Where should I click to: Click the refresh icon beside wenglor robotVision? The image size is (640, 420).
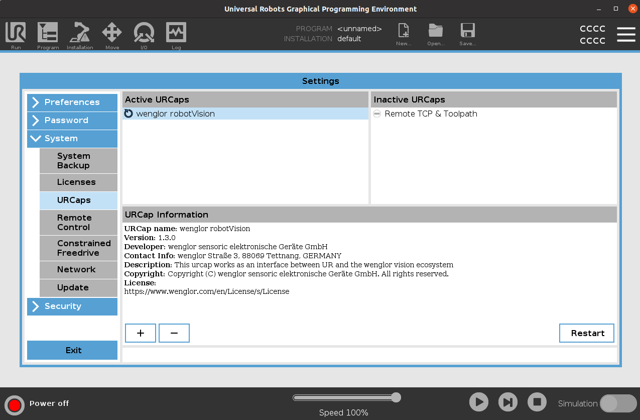[129, 113]
